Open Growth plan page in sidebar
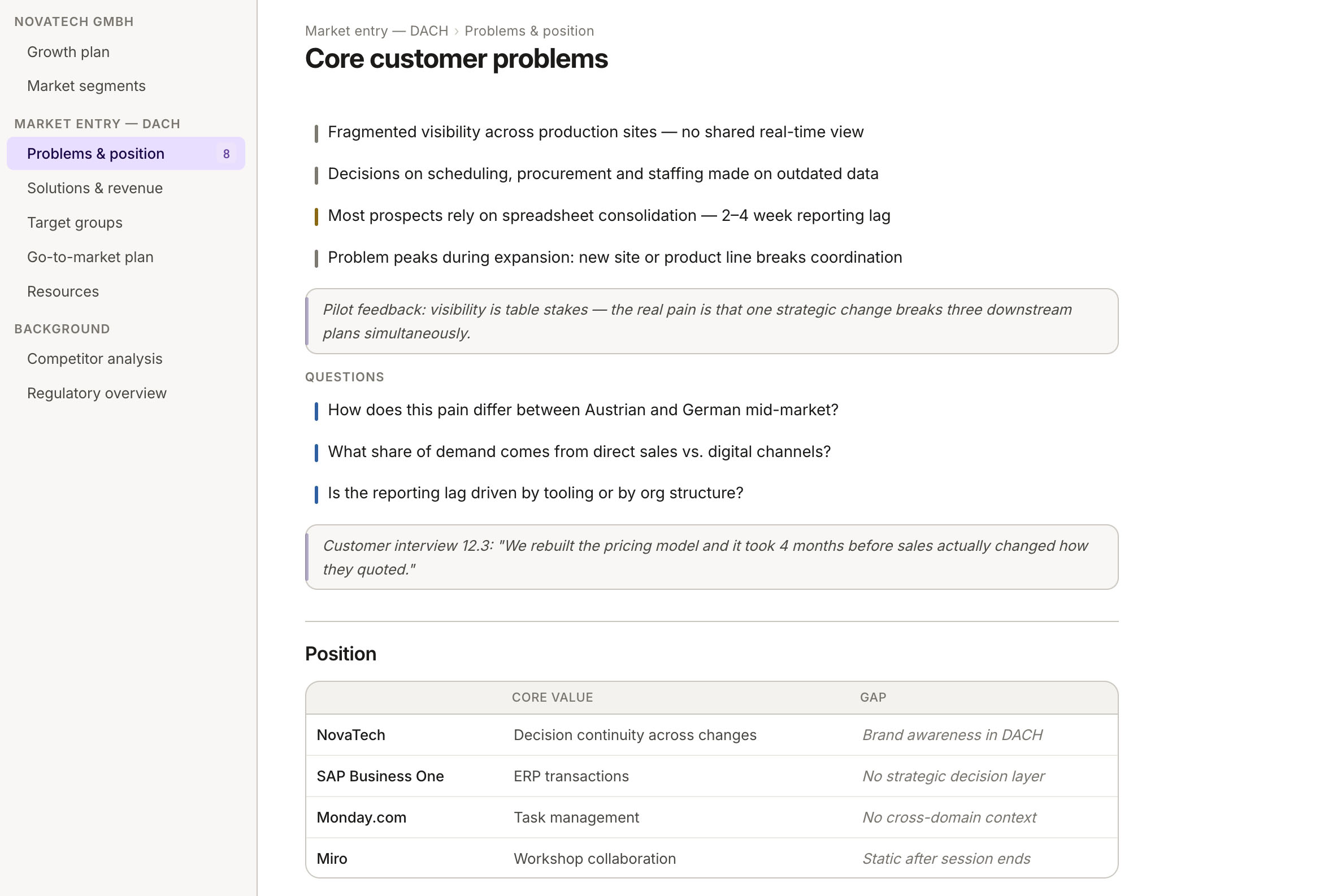Screen dimensions: 1320x896 (x=68, y=51)
